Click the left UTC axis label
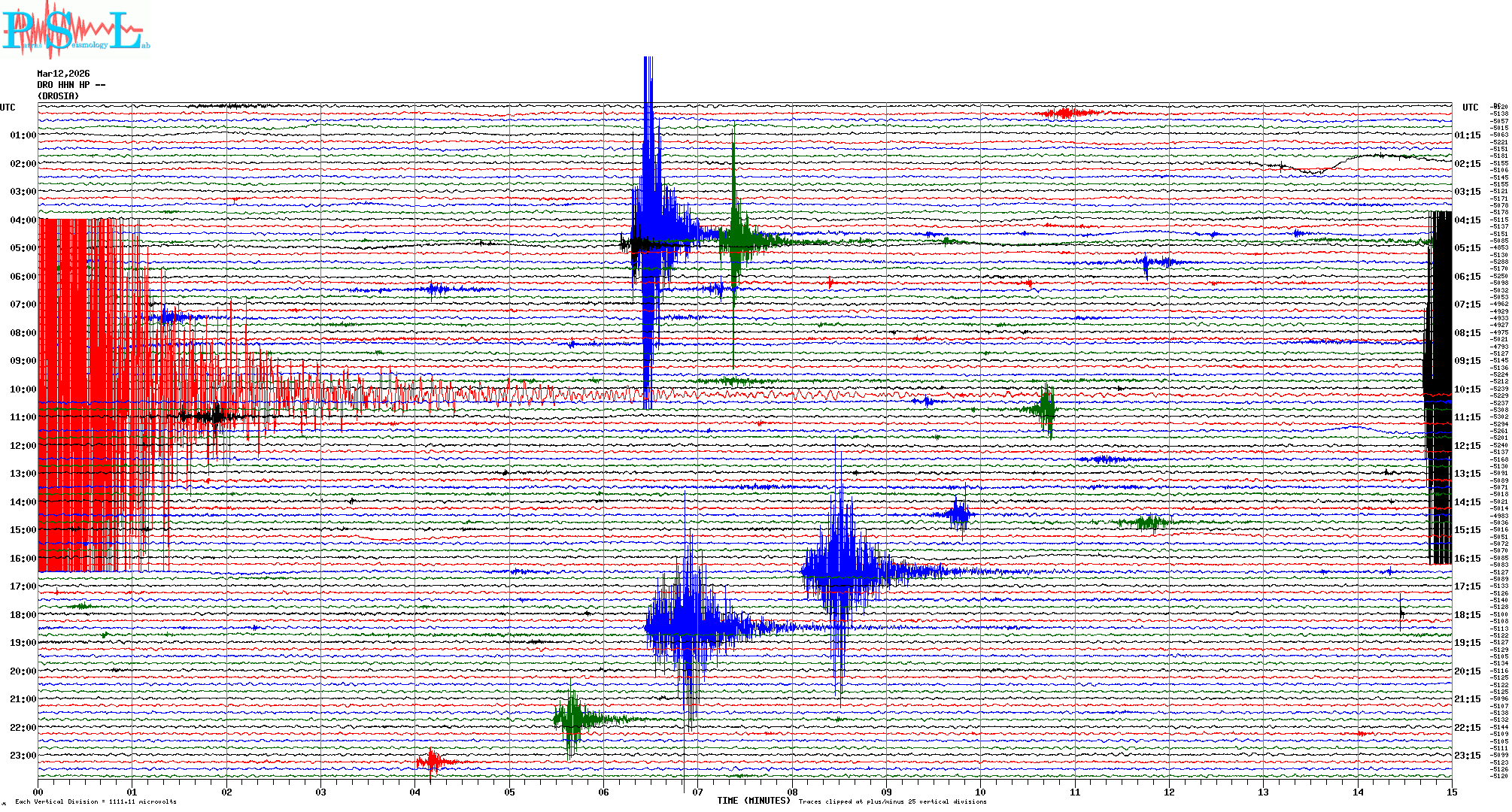1512x812 pixels. click(x=8, y=108)
